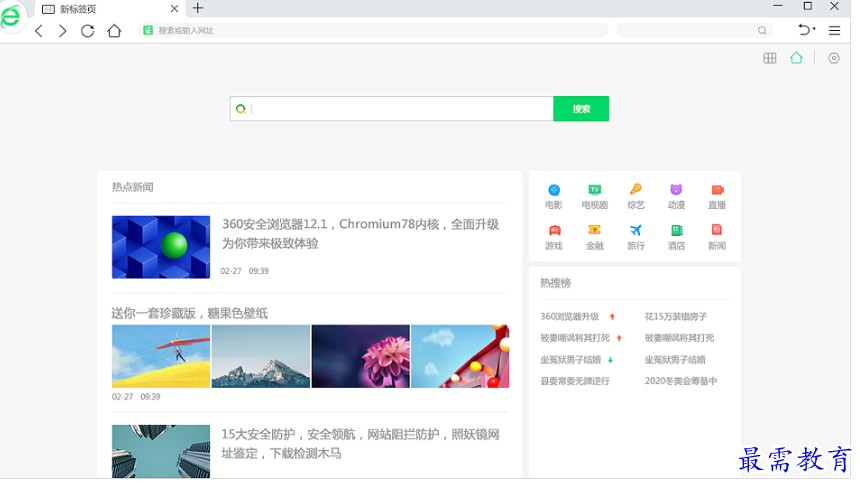Open the pink flower wallpaper thumbnail
Image resolution: width=860 pixels, height=491 pixels.
[360, 356]
